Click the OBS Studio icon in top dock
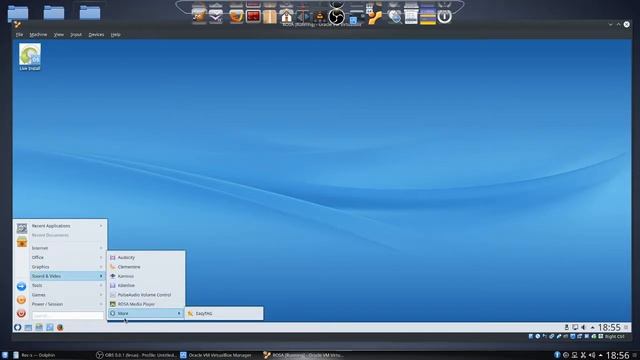This screenshot has width=640, height=360. coord(337,17)
